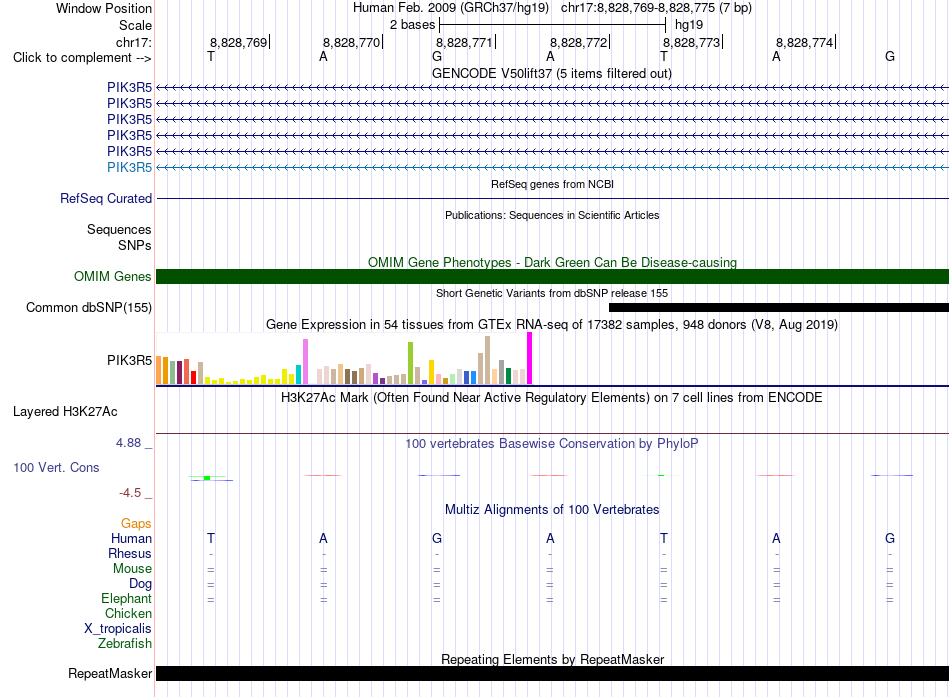Click the 4.88 PhyloP upper scale value
This screenshot has height=697, width=950.
(128, 443)
